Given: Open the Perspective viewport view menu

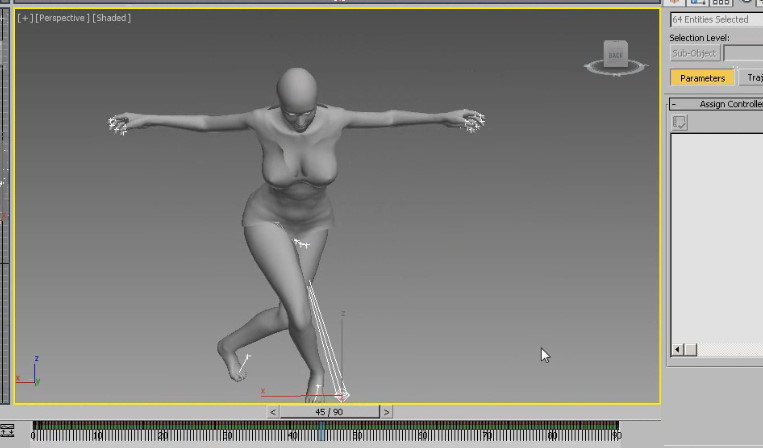Looking at the screenshot, I should 62,18.
